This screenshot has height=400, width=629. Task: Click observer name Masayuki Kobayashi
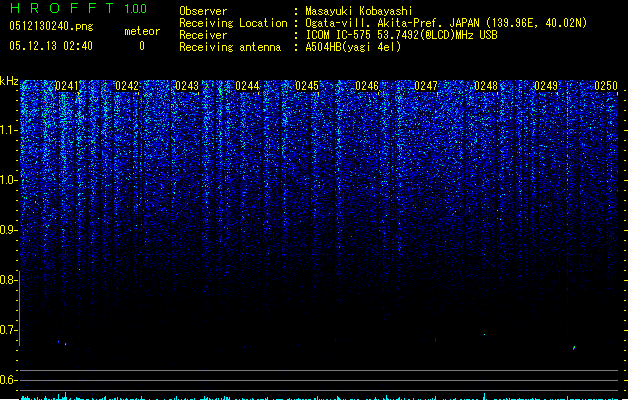click(x=359, y=11)
